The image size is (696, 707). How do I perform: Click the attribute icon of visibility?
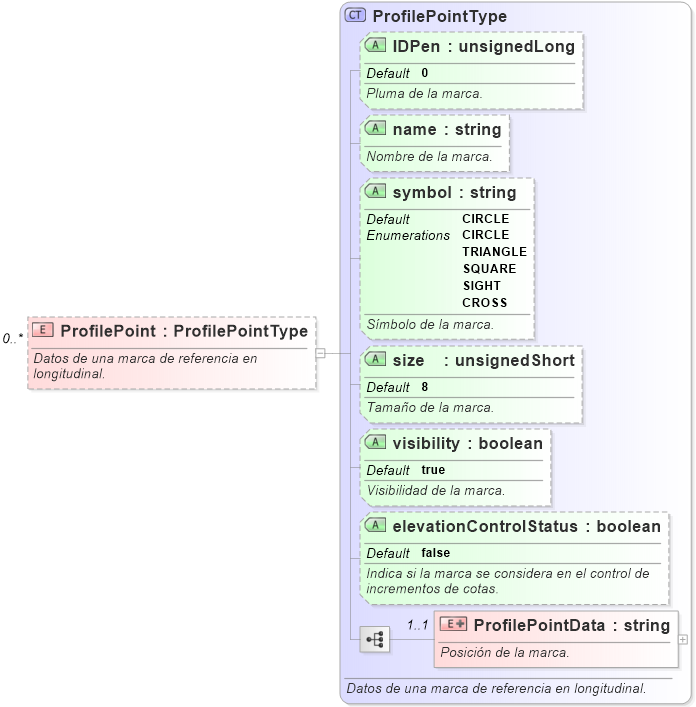click(375, 442)
